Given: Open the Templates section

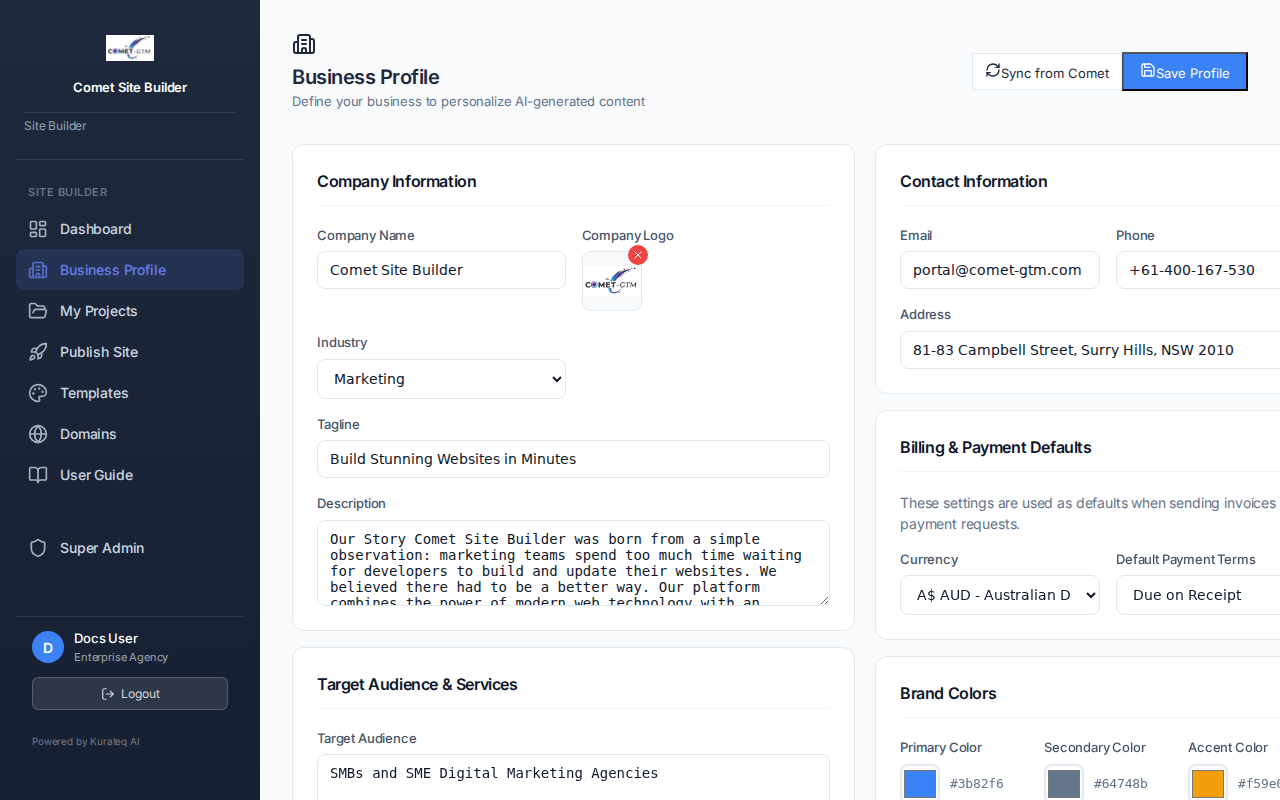Looking at the screenshot, I should pyautogui.click(x=96, y=393).
